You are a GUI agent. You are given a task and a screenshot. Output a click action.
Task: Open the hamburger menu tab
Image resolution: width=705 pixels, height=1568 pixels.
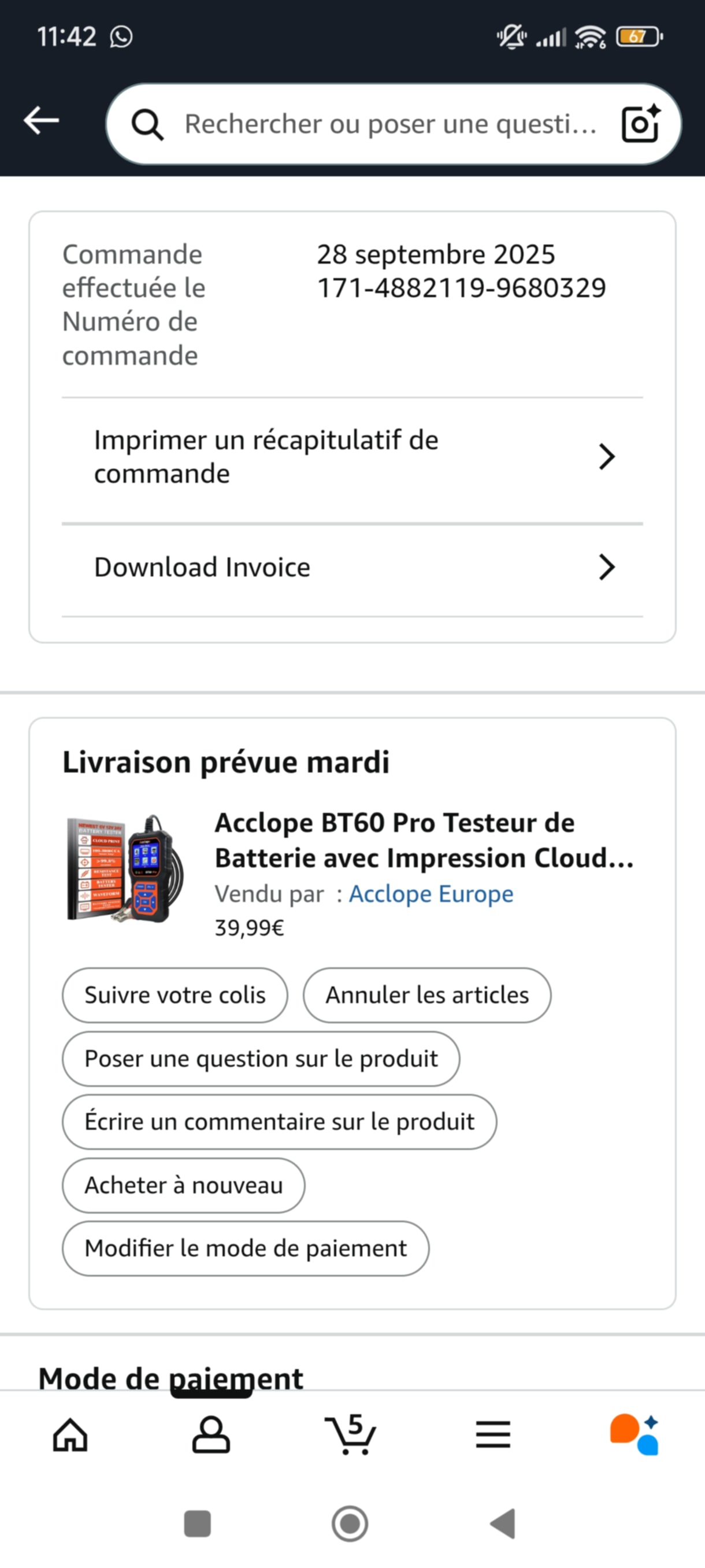[493, 1435]
